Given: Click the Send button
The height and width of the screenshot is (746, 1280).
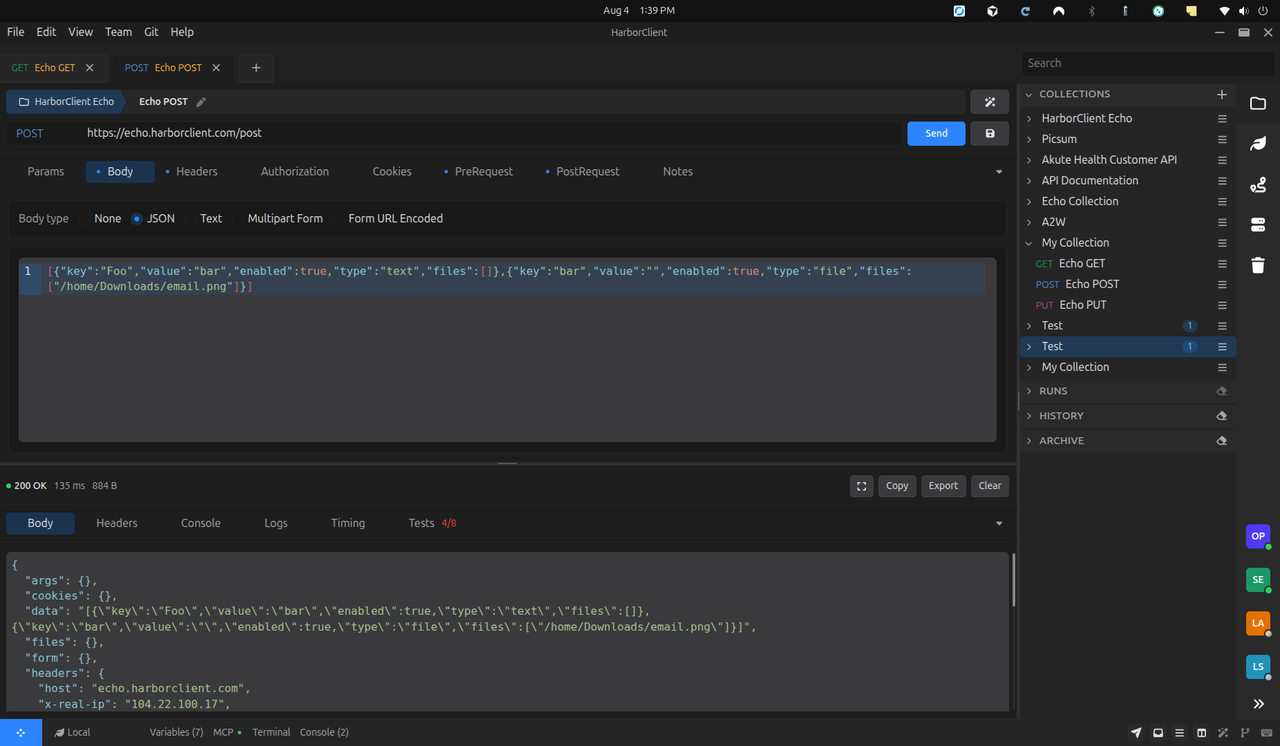Looking at the screenshot, I should [x=936, y=133].
